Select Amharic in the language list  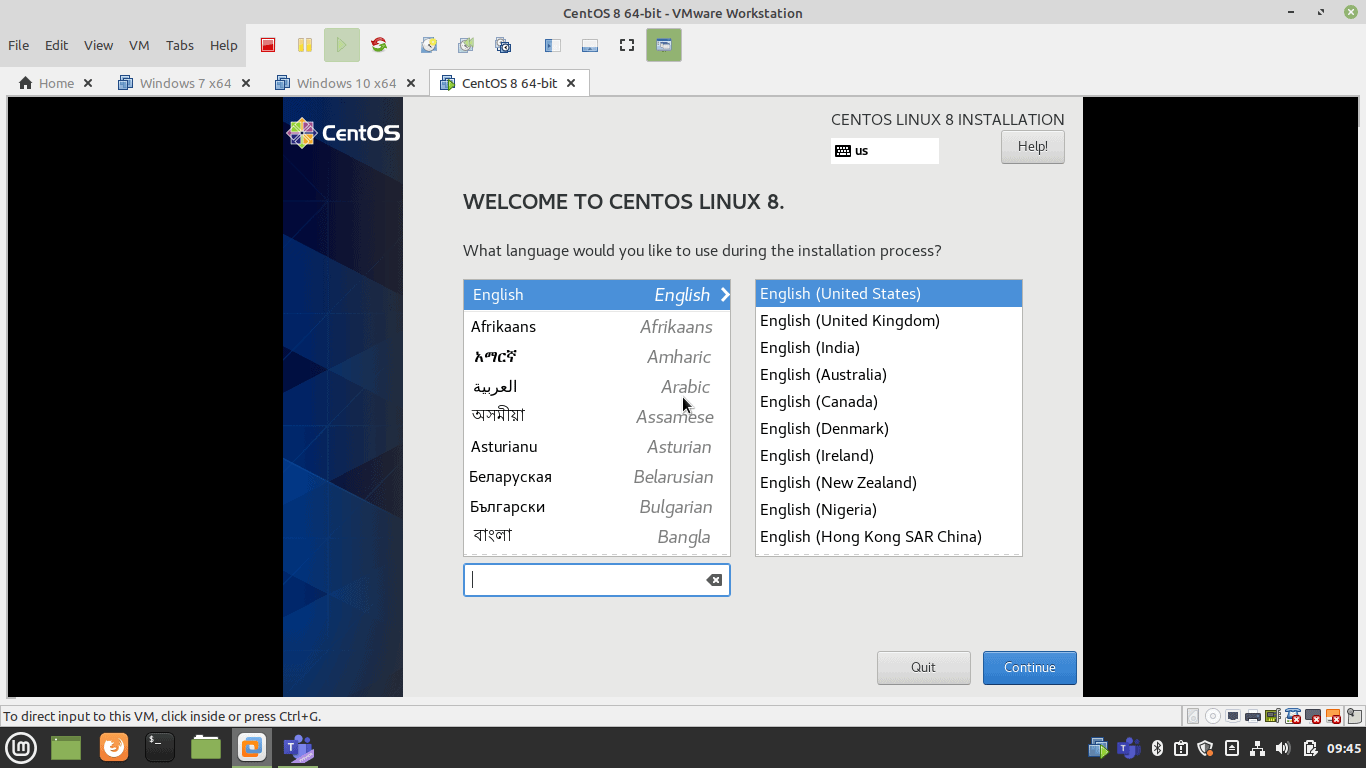click(x=597, y=357)
